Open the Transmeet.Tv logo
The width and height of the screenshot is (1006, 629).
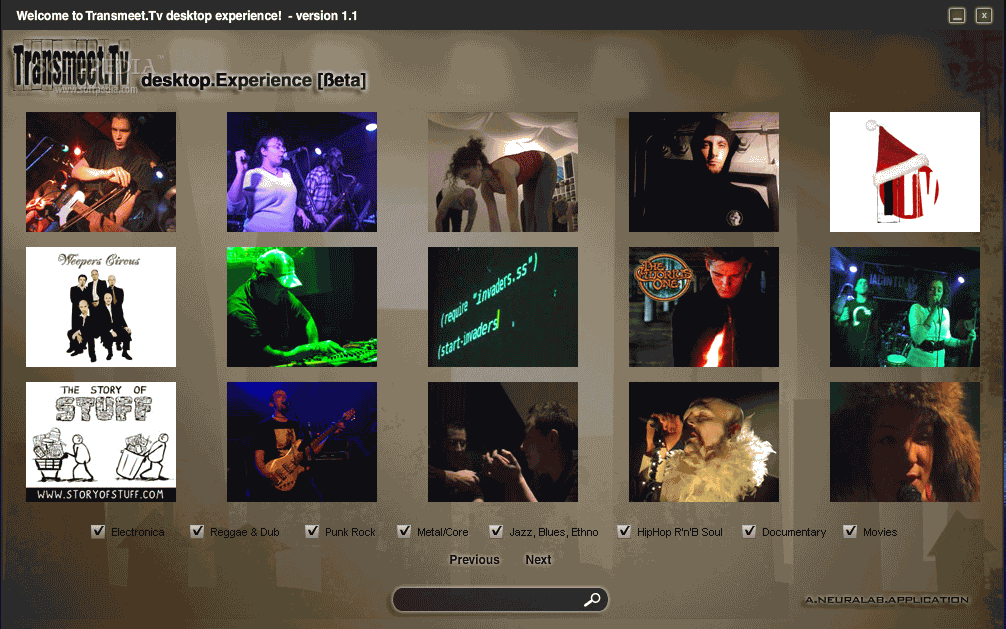tap(71, 67)
